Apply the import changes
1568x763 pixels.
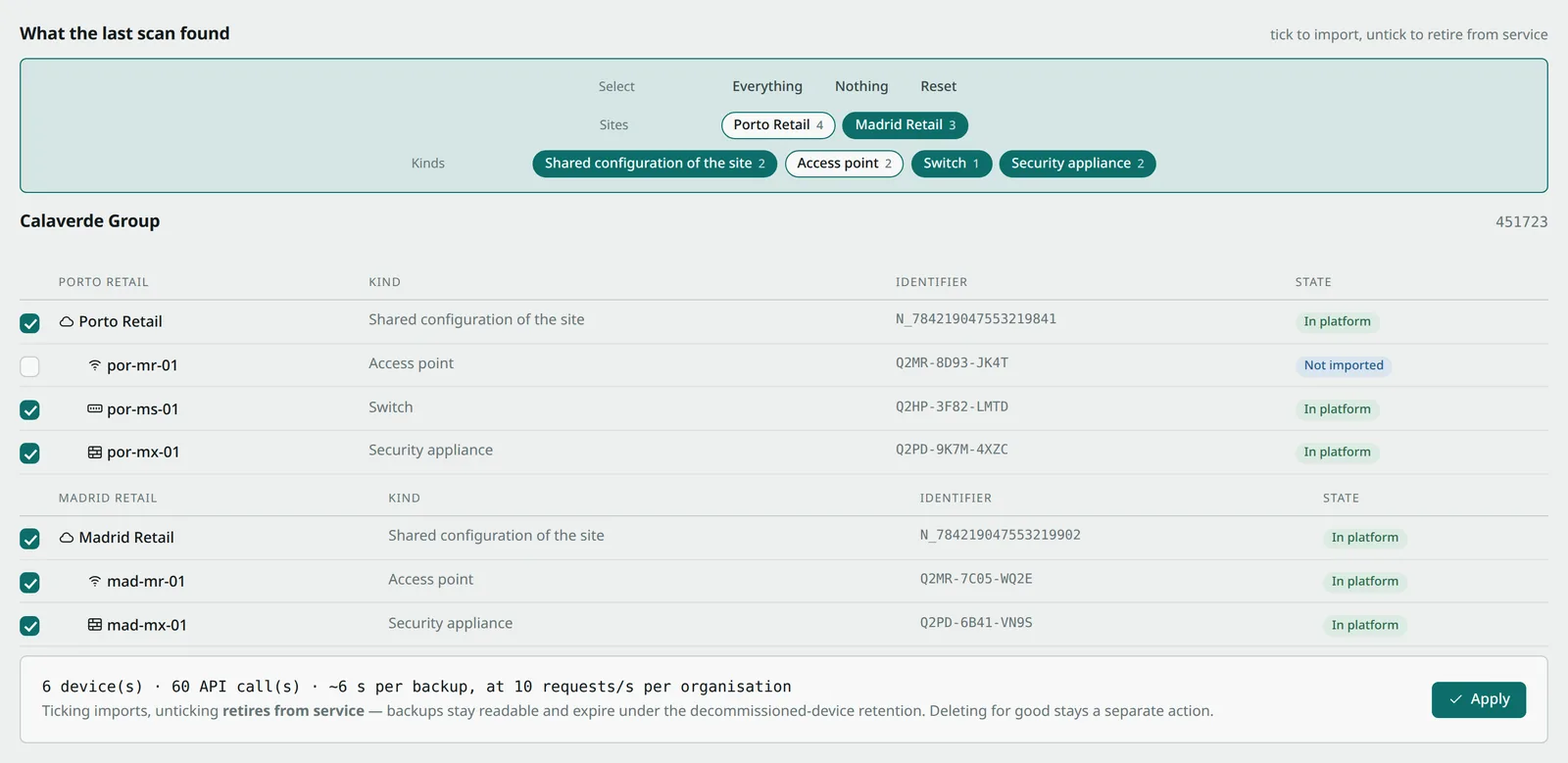pos(1479,699)
